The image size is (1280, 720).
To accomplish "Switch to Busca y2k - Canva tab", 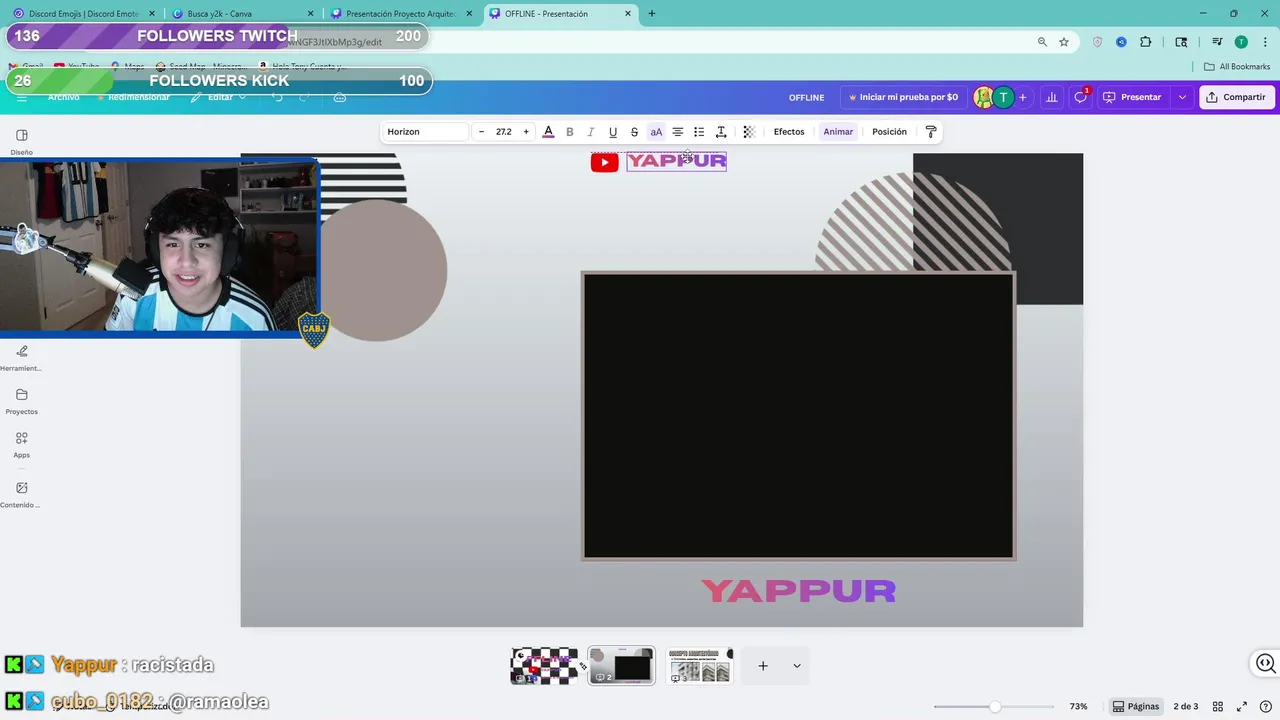I will click(x=241, y=14).
